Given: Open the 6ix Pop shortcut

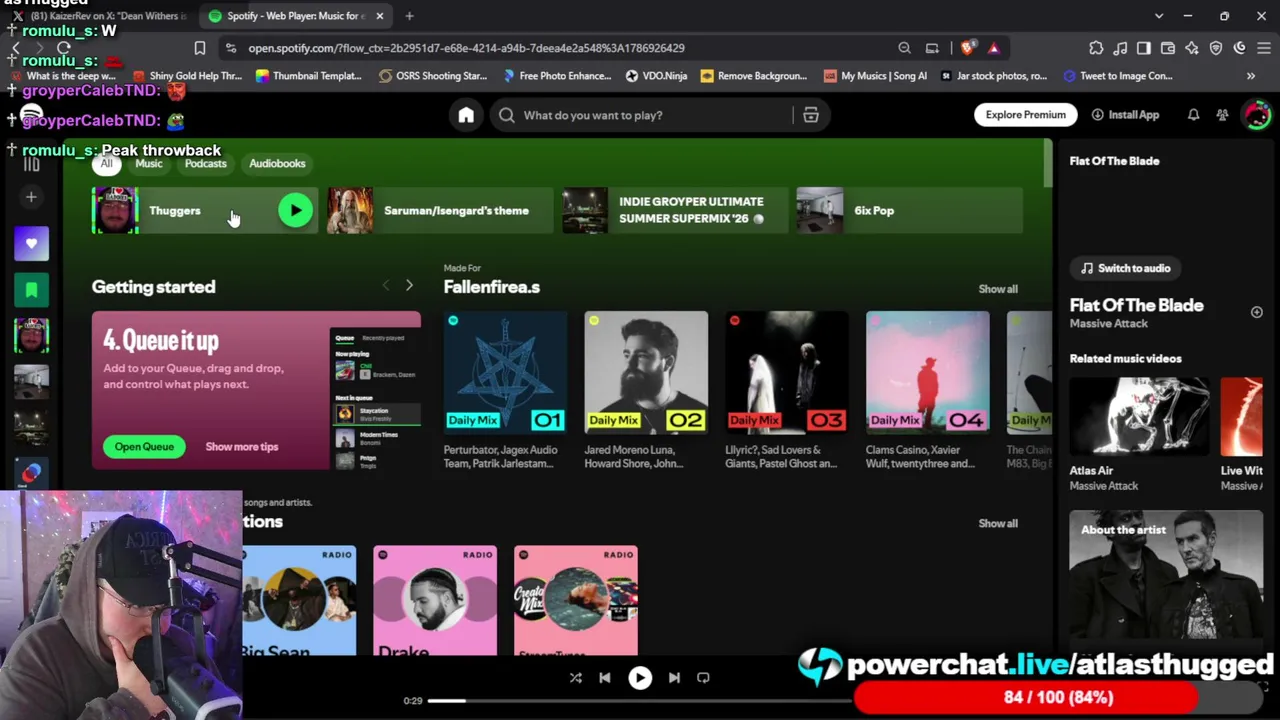Looking at the screenshot, I should (909, 210).
